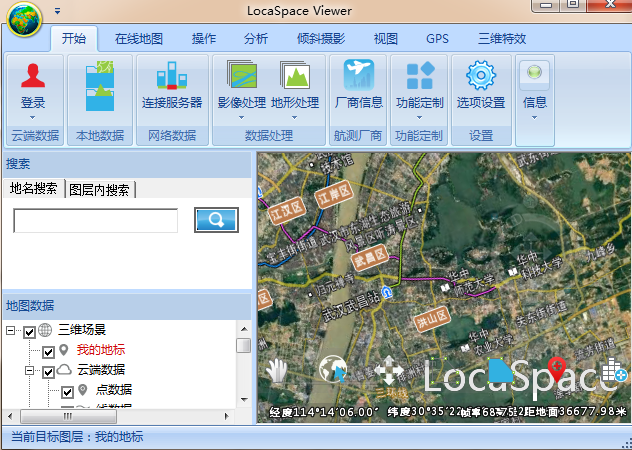632x450 pixels.
Task: Toggle the 点数据 layer checkbox
Action: coord(67,391)
